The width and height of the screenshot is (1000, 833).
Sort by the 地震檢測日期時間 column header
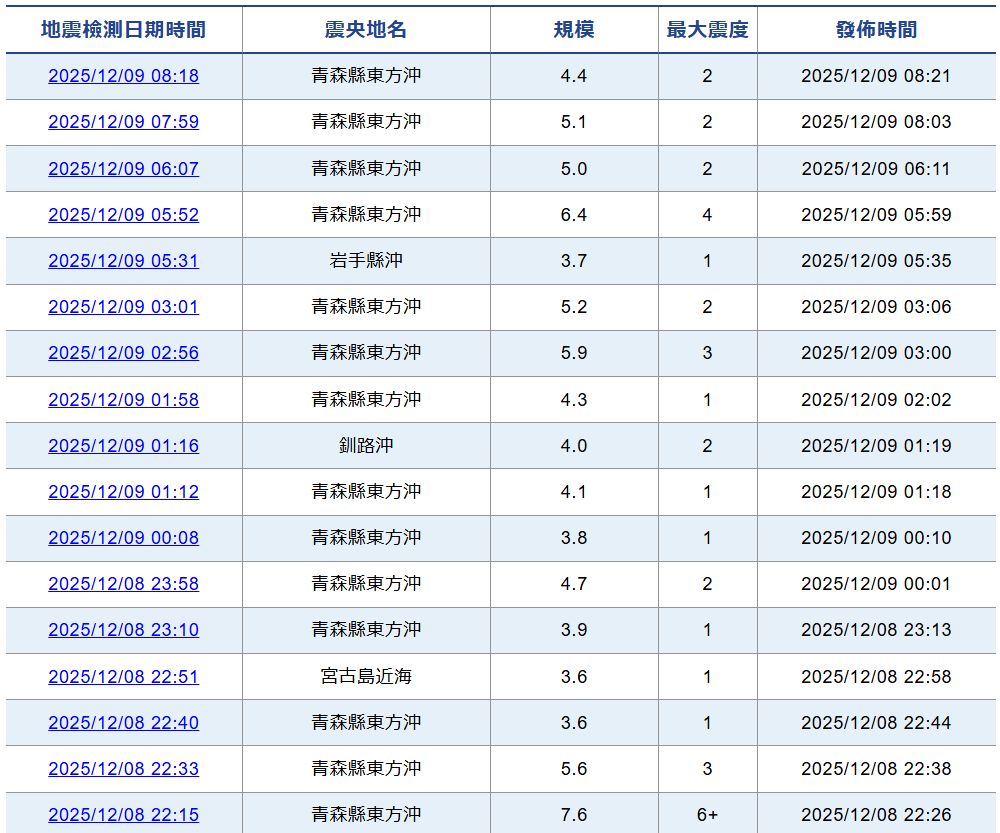point(124,29)
